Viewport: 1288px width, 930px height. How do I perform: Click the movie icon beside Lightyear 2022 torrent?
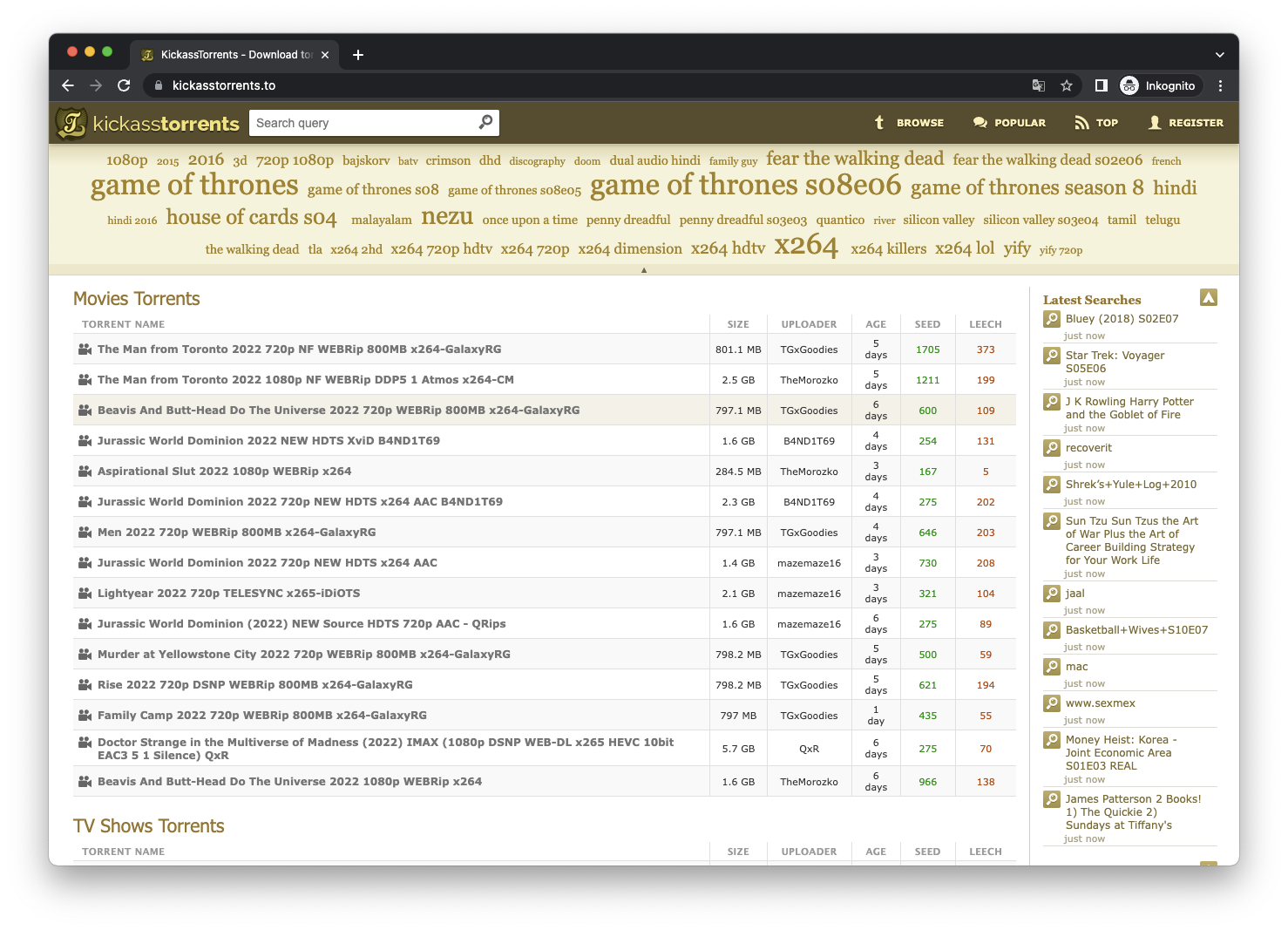click(x=85, y=593)
